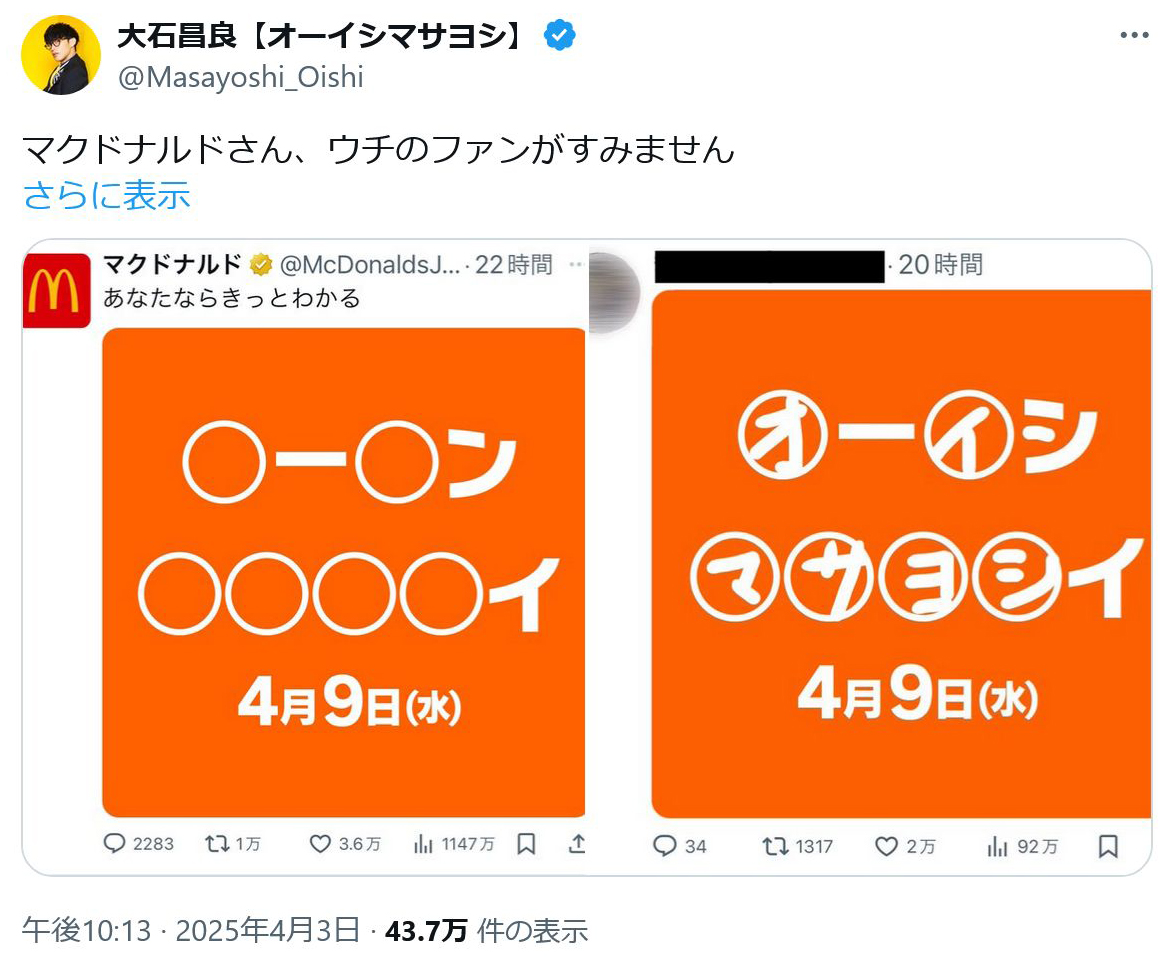Expand the post with さらに表示 link
This screenshot has width=1169, height=964.
(x=107, y=195)
